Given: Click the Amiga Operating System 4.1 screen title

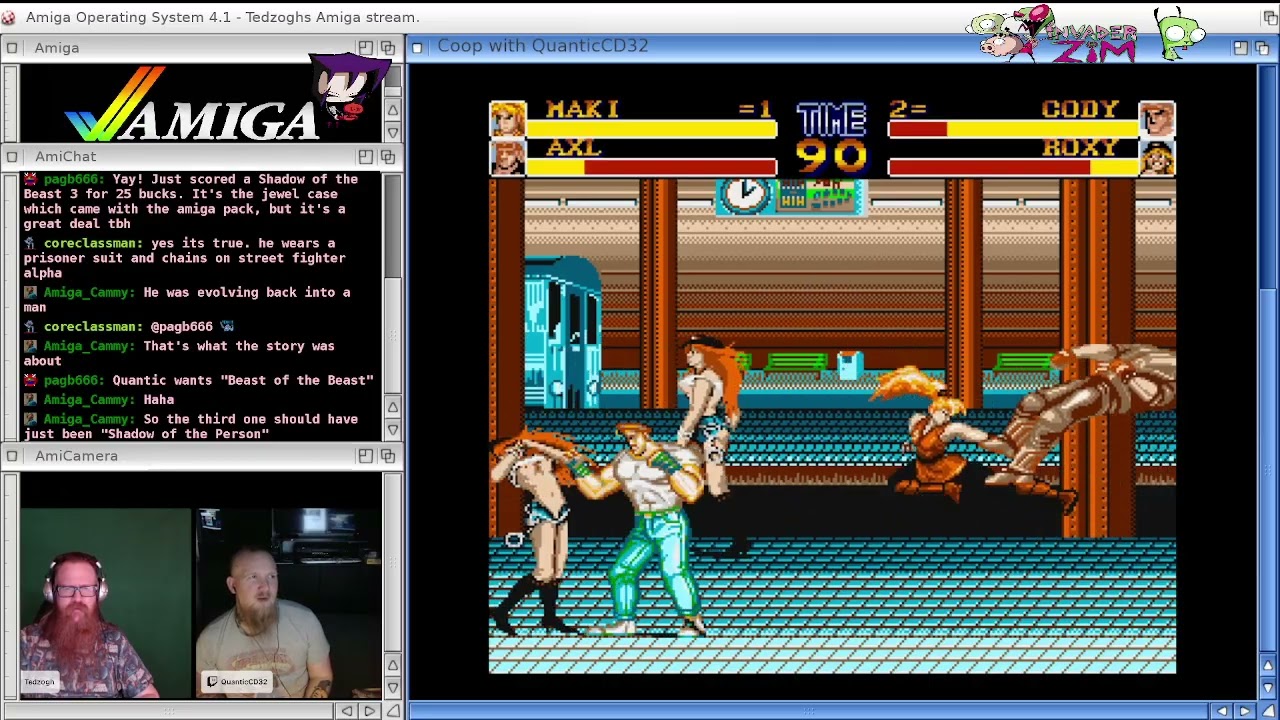Looking at the screenshot, I should [x=222, y=17].
